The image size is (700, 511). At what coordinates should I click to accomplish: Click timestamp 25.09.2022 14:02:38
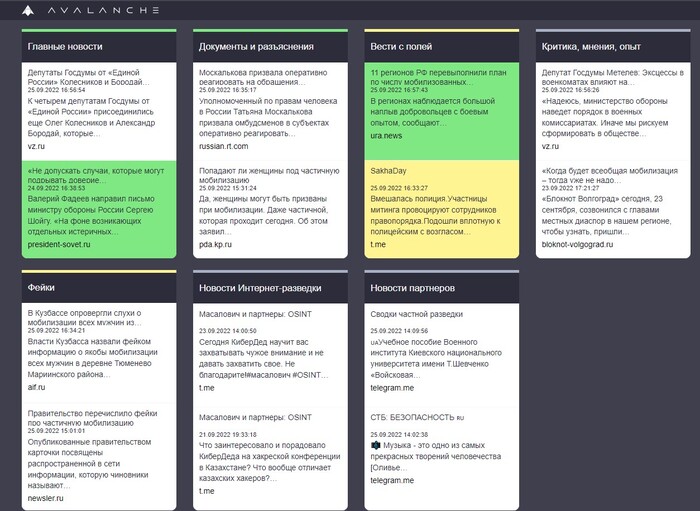(399, 434)
